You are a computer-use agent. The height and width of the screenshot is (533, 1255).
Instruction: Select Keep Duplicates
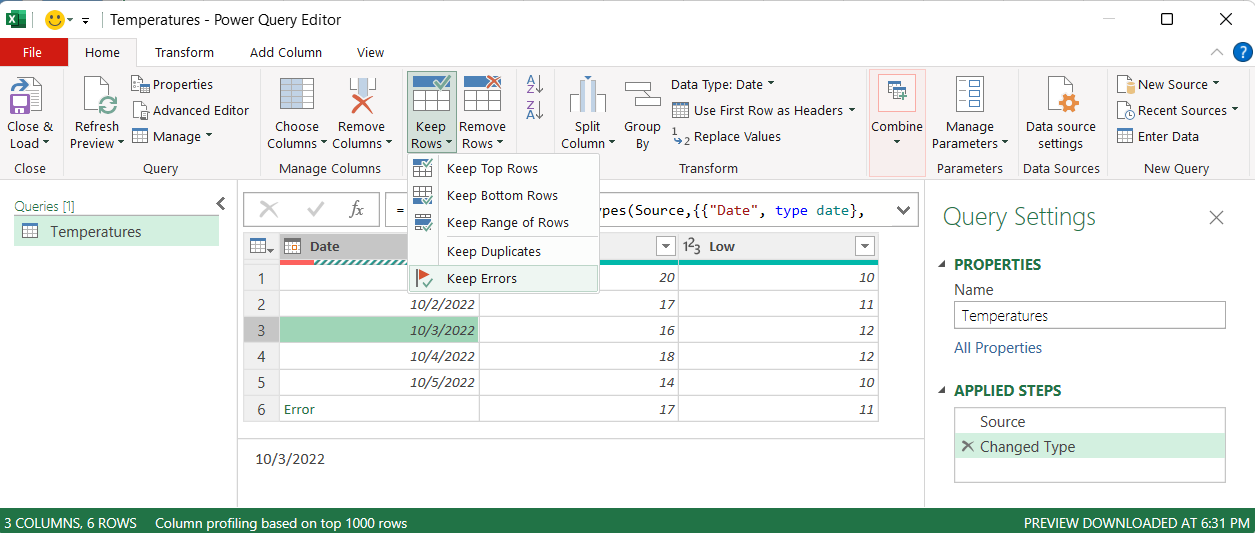[503, 251]
